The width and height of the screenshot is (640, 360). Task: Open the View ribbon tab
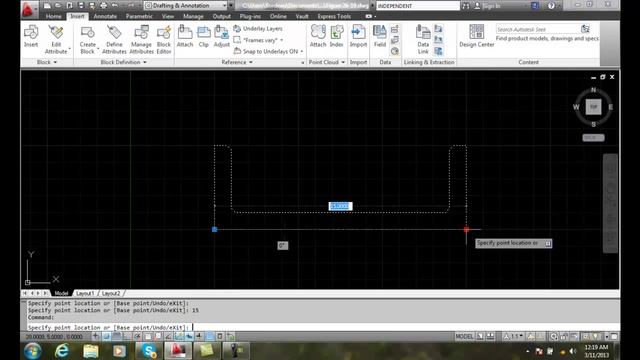(x=168, y=16)
